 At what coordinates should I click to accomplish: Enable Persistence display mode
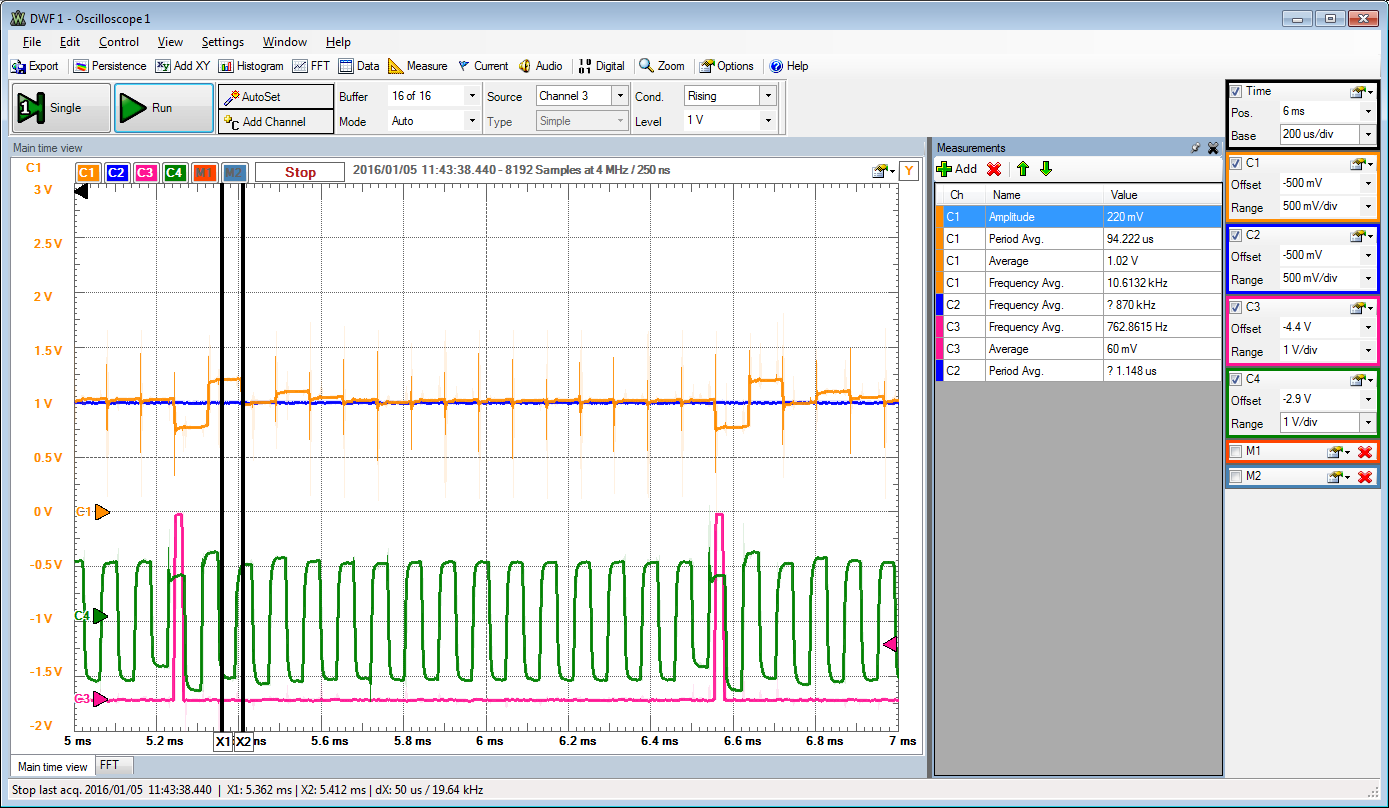[110, 66]
